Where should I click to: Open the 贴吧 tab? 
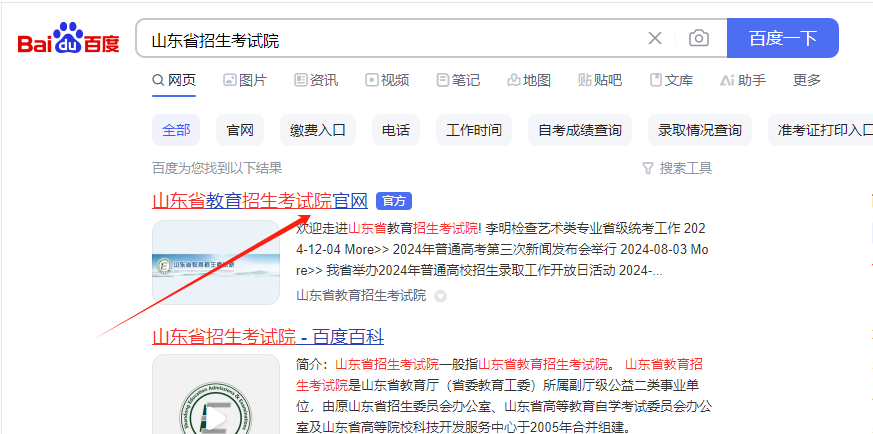600,80
